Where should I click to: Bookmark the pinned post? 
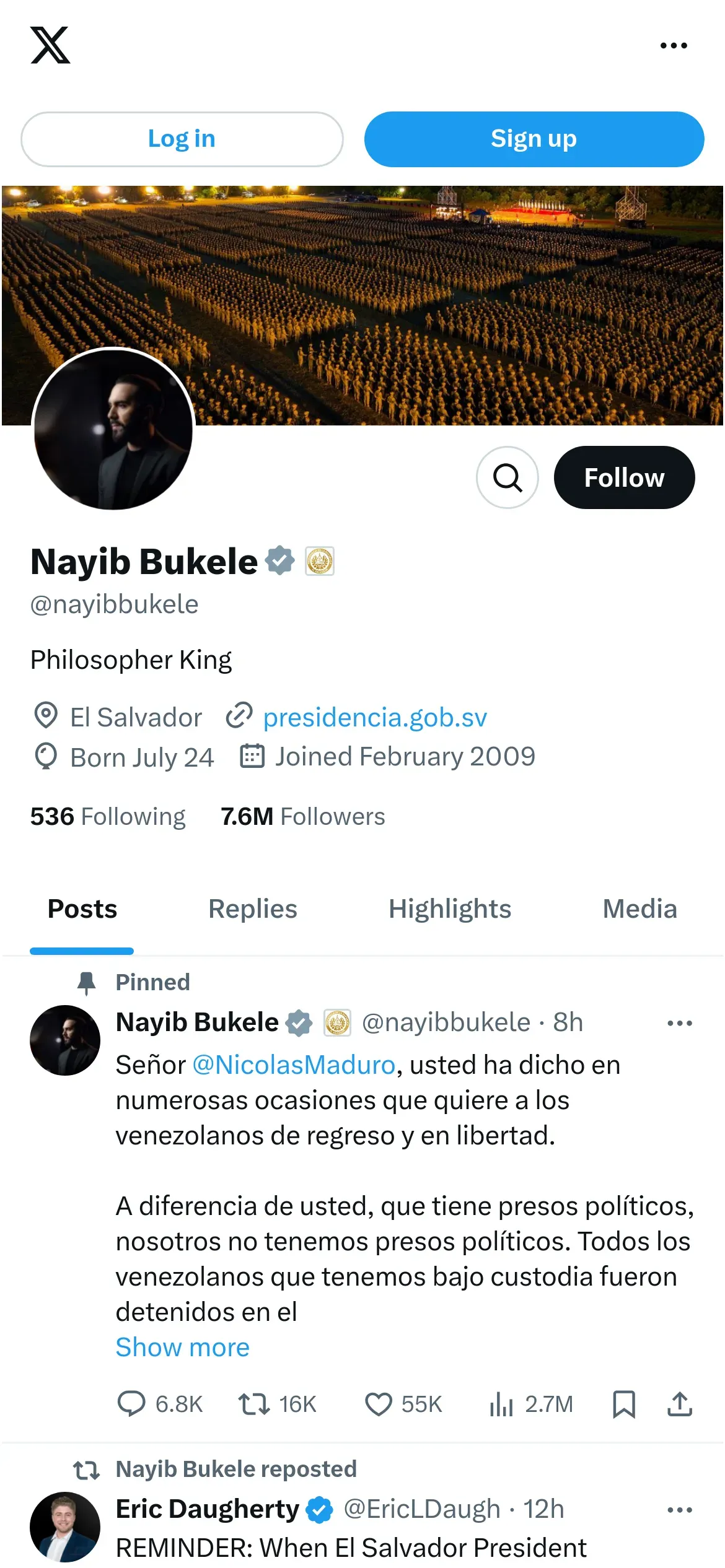(x=623, y=1404)
